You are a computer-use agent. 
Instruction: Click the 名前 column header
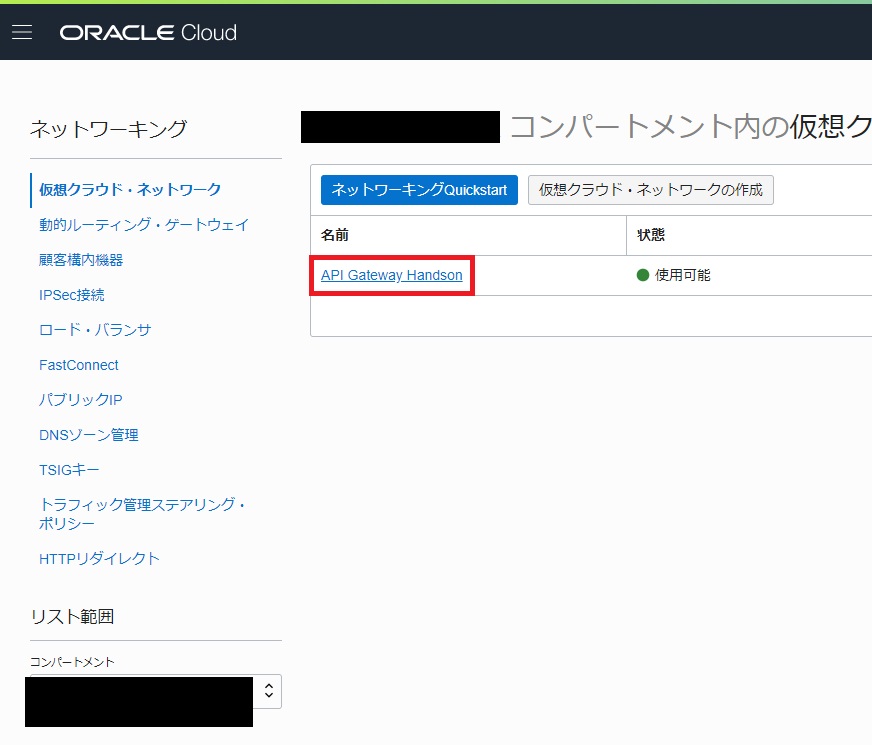pos(336,236)
